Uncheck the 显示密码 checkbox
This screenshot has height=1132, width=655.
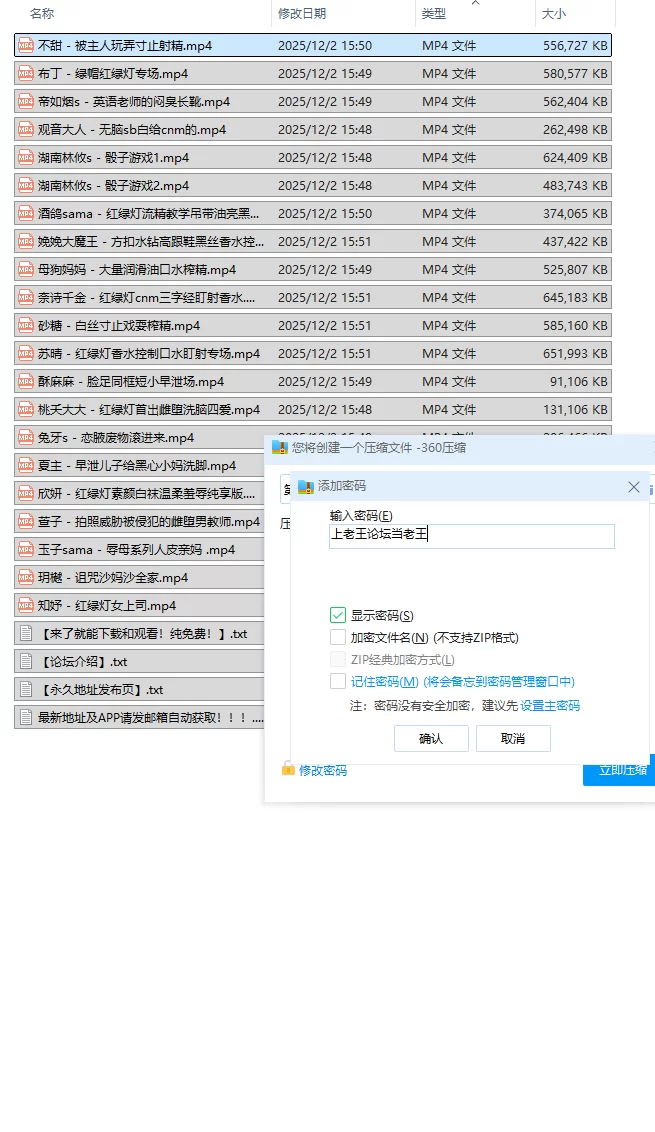click(x=338, y=615)
